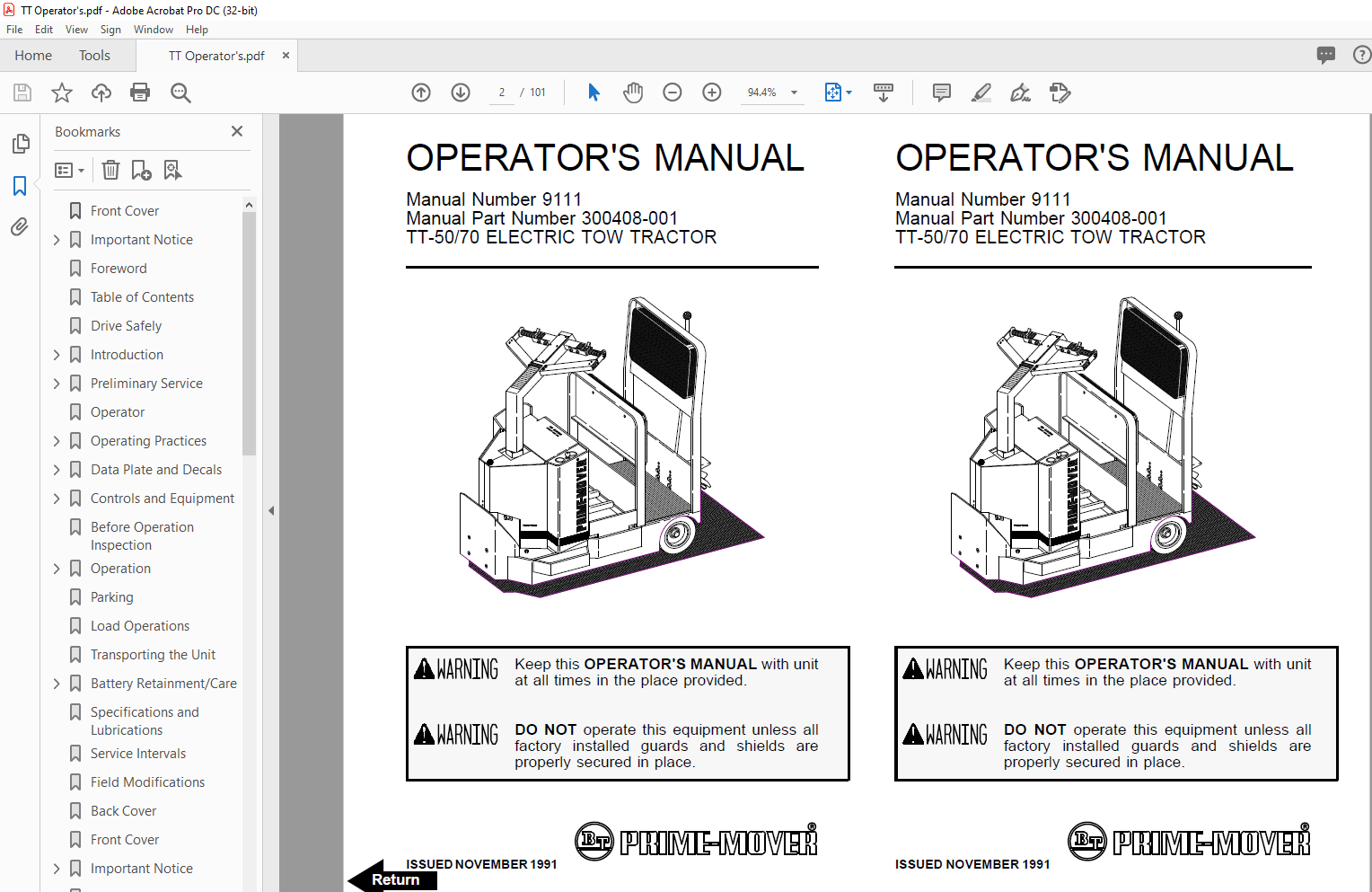Go to the Back Cover bookmark

click(x=123, y=811)
